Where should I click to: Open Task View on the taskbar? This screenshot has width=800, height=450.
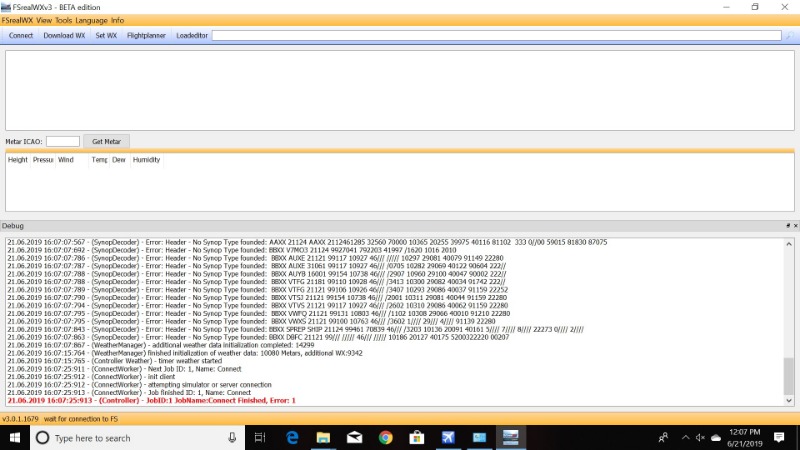pos(260,438)
